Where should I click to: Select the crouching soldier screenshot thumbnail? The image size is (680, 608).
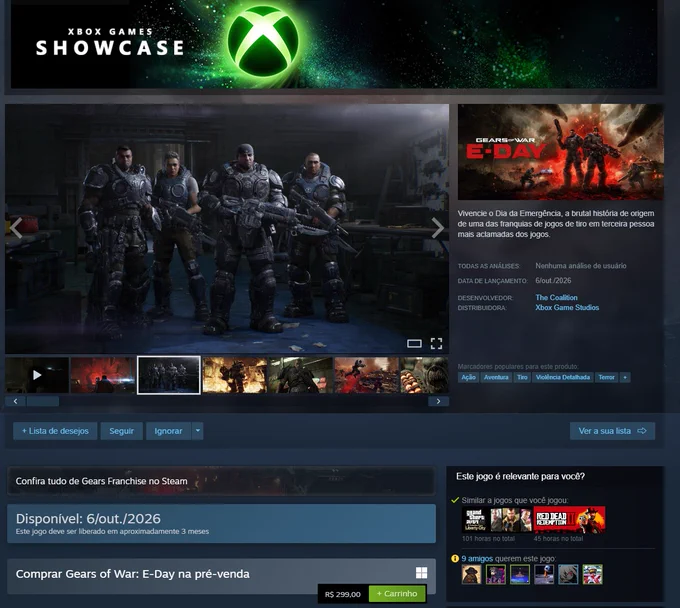[x=301, y=375]
